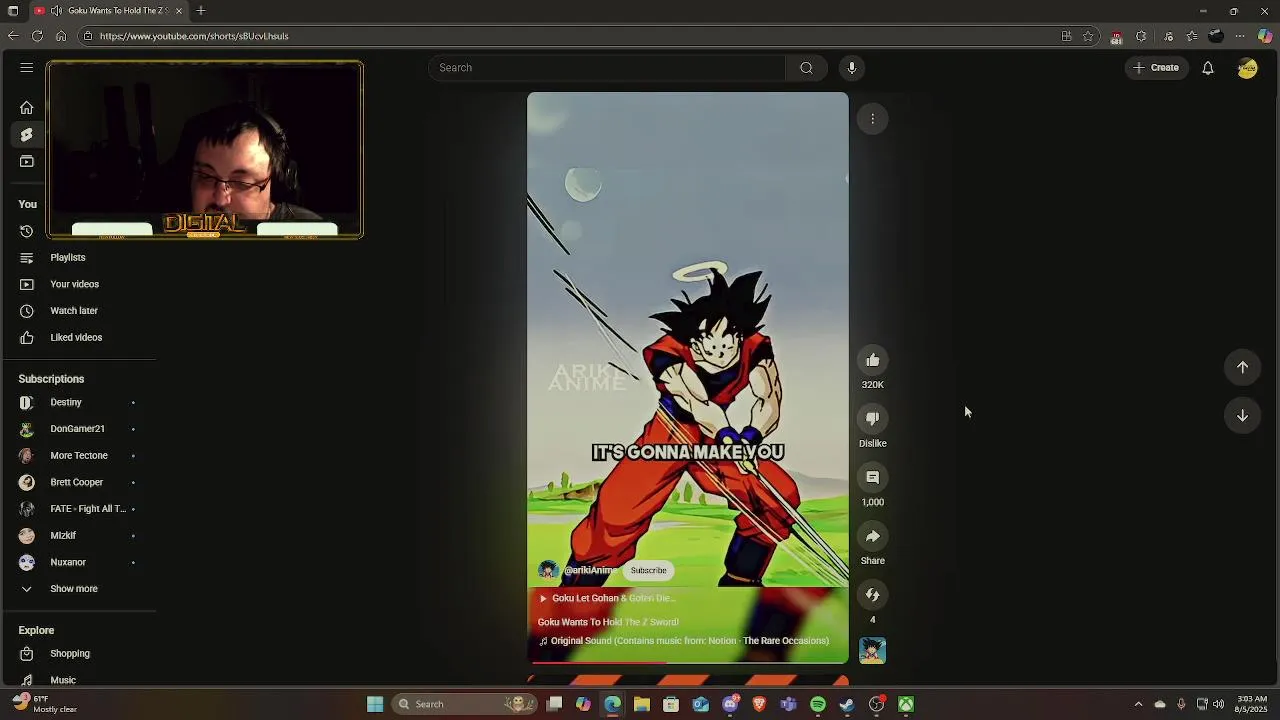Open Spotify from the taskbar
This screenshot has height=720, width=1280.
tap(818, 704)
